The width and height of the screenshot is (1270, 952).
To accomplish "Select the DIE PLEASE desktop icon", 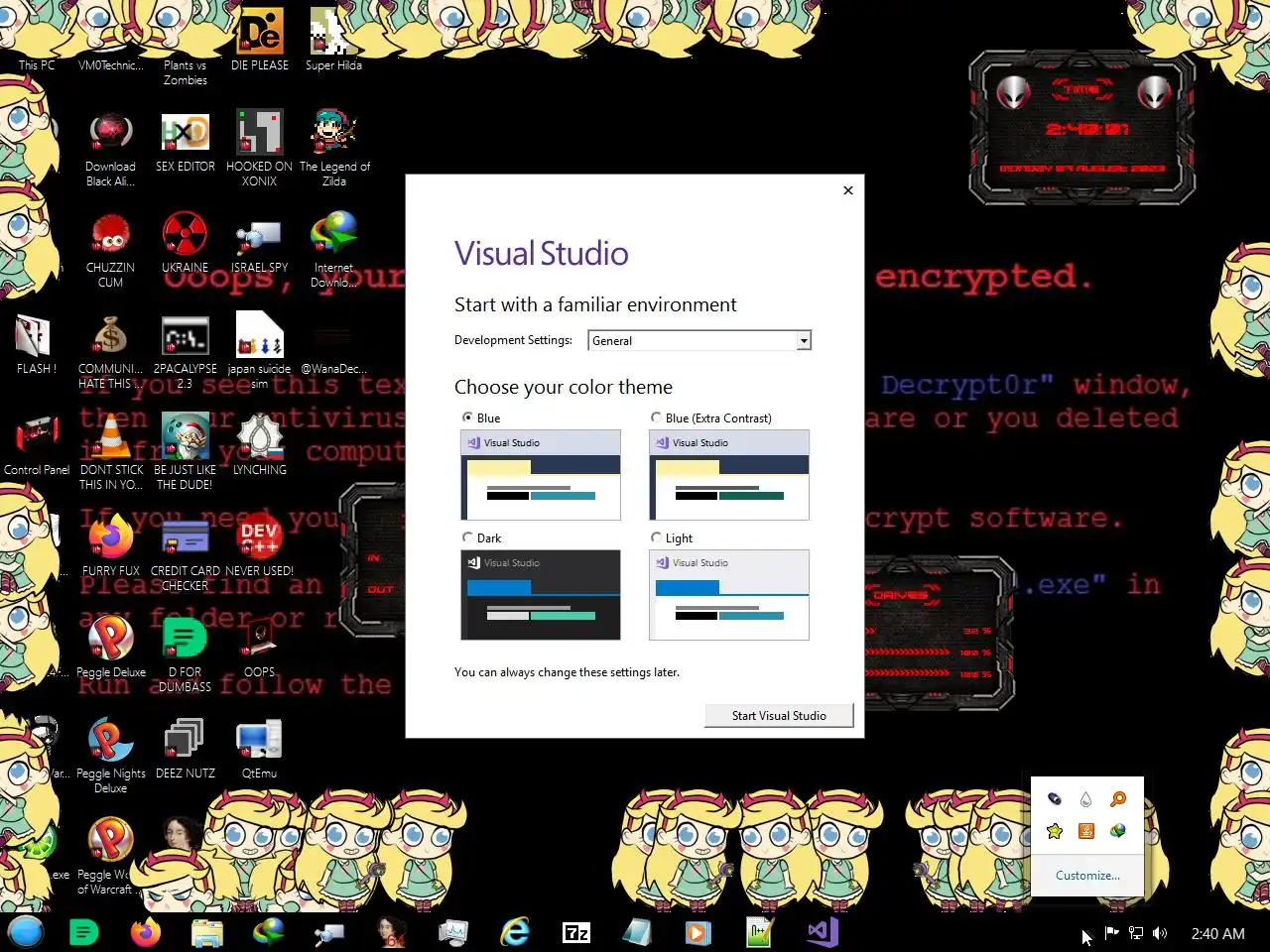I will point(259,42).
